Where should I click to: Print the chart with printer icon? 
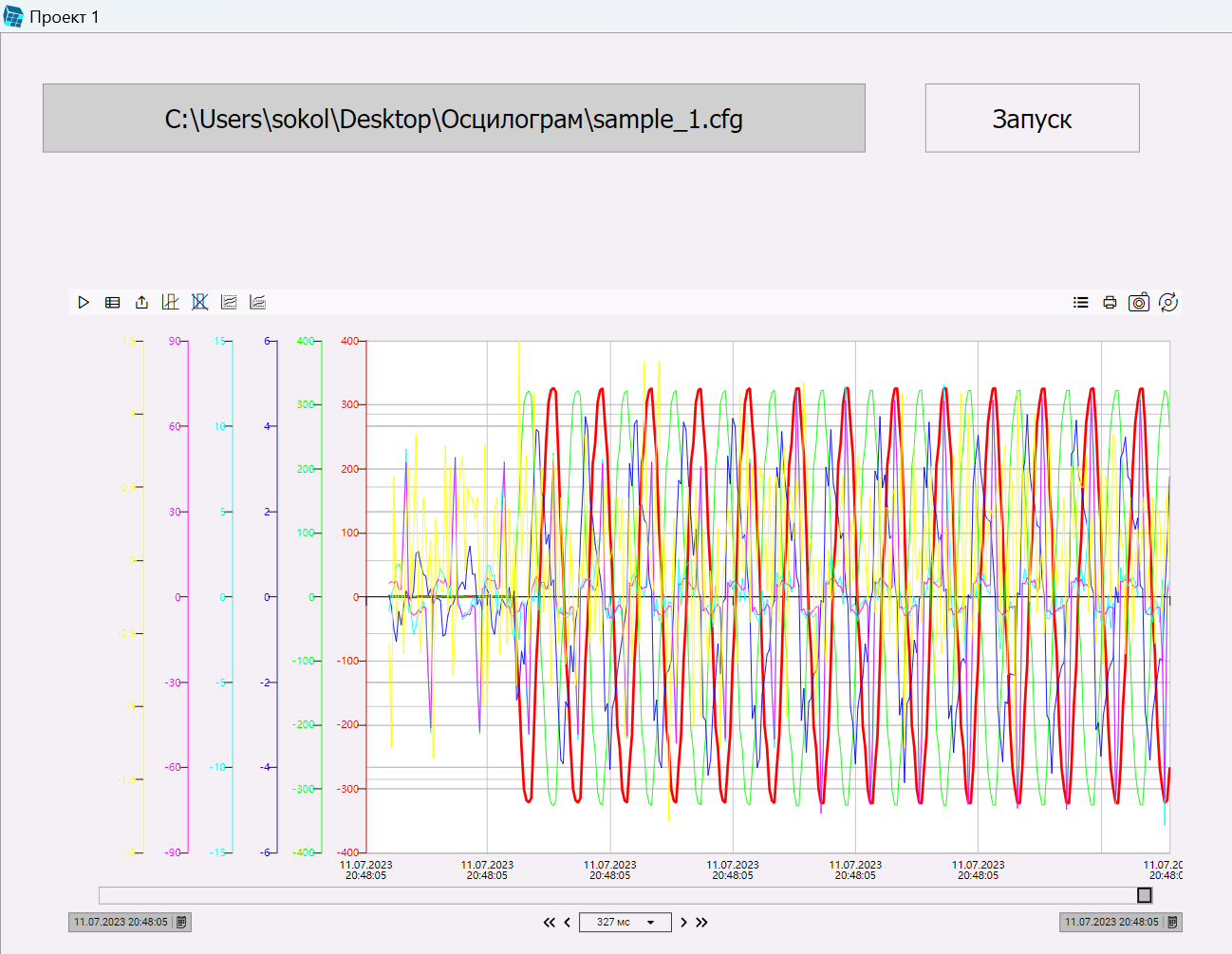1110,303
